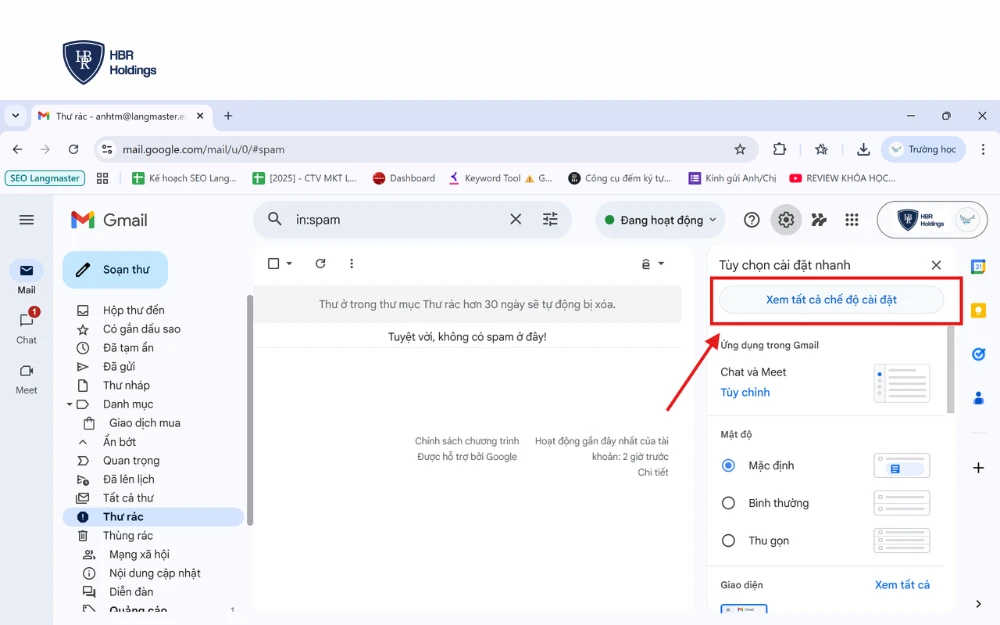Viewport: 1000px width, 625px height.
Task: Open a new browser tab
Action: click(x=228, y=116)
